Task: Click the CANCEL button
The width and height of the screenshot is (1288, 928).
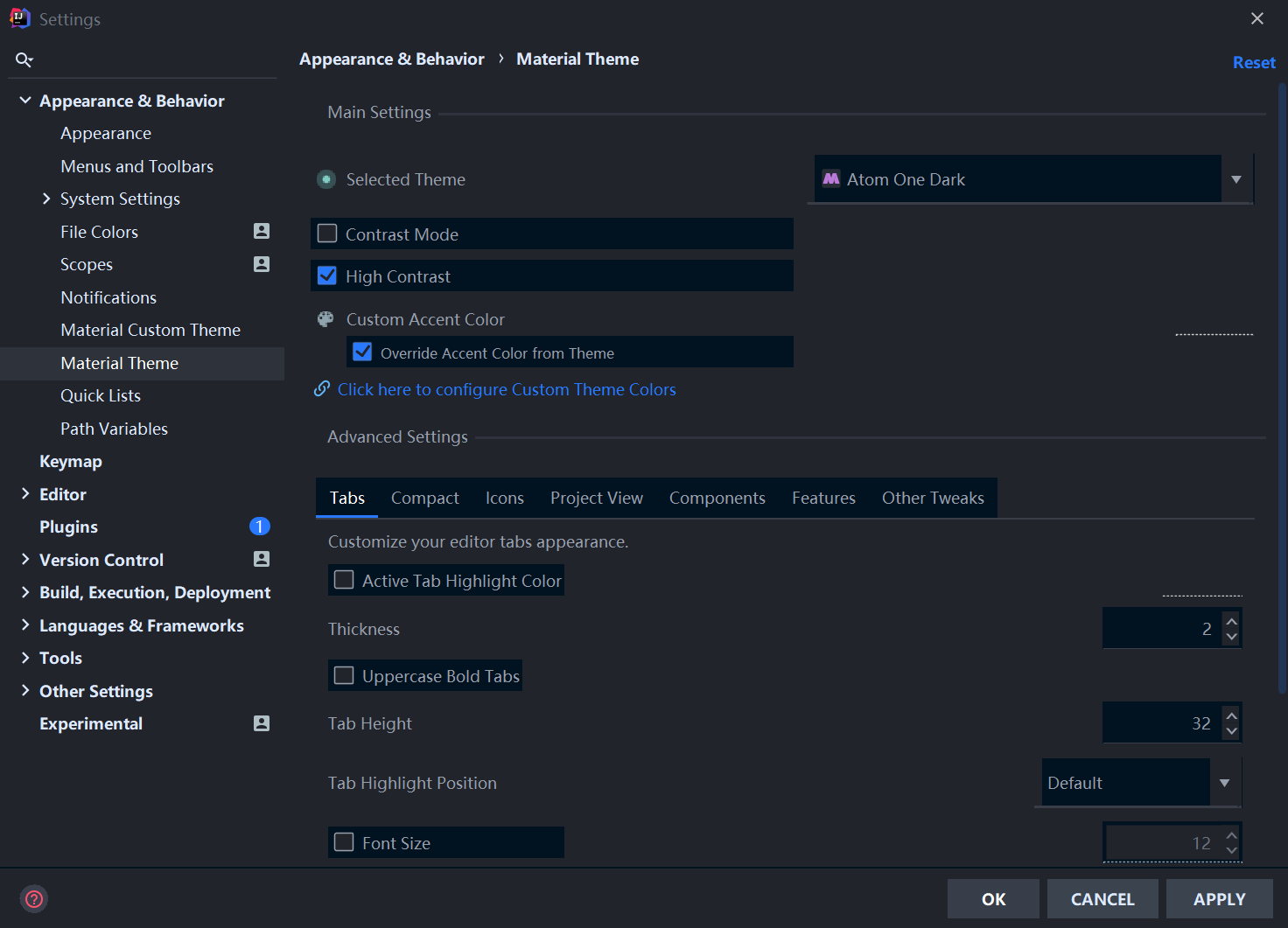Action: (1102, 899)
